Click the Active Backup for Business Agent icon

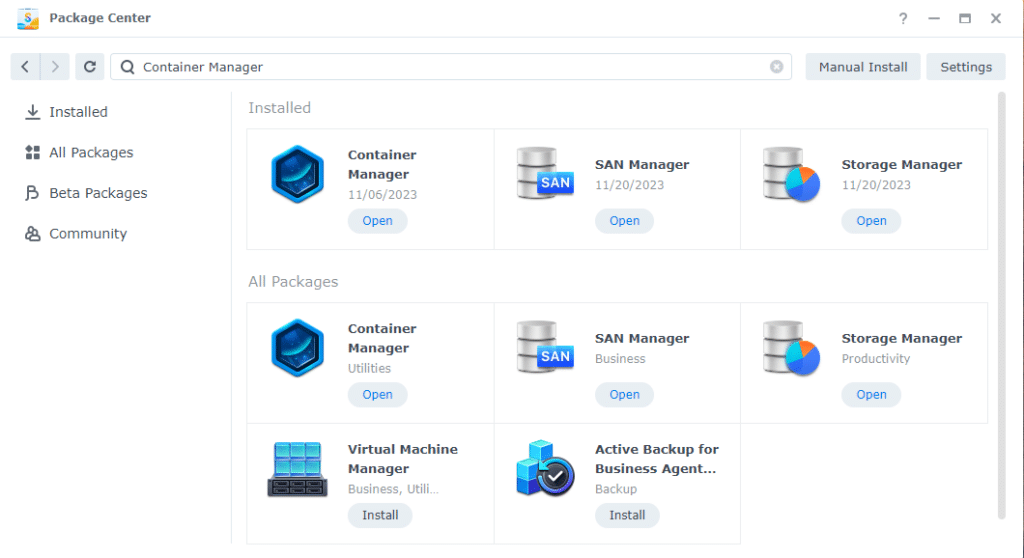pos(545,468)
